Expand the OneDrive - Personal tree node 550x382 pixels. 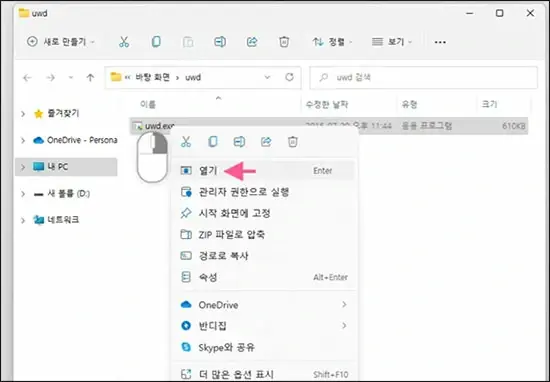23,140
